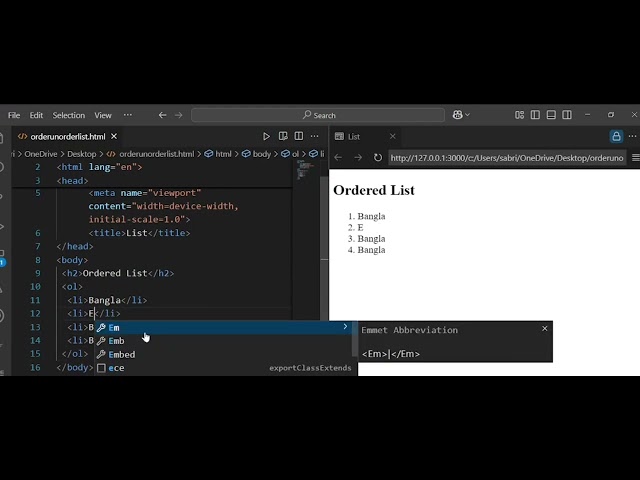Click list item 2 'E' in preview
Viewport: 640px width, 480px height.
coord(360,227)
